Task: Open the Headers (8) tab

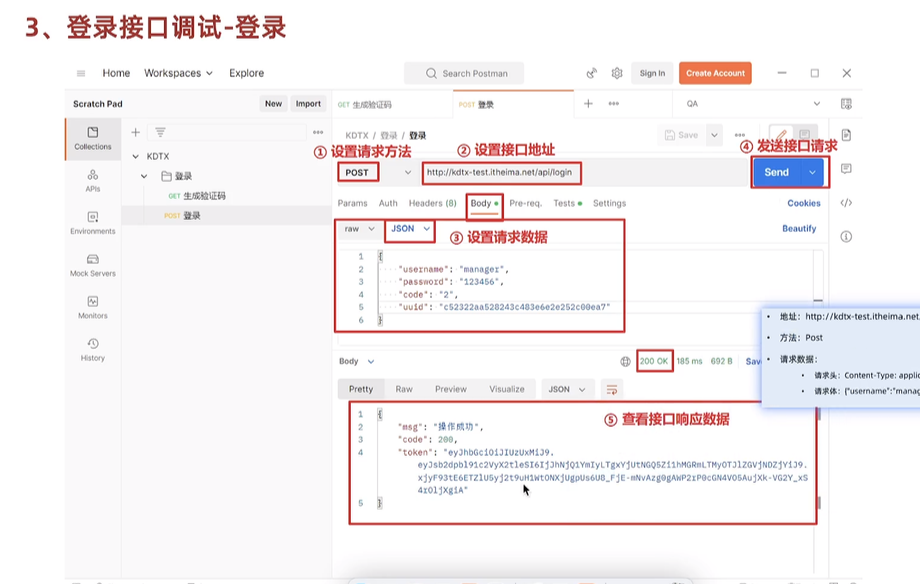Action: [432, 203]
